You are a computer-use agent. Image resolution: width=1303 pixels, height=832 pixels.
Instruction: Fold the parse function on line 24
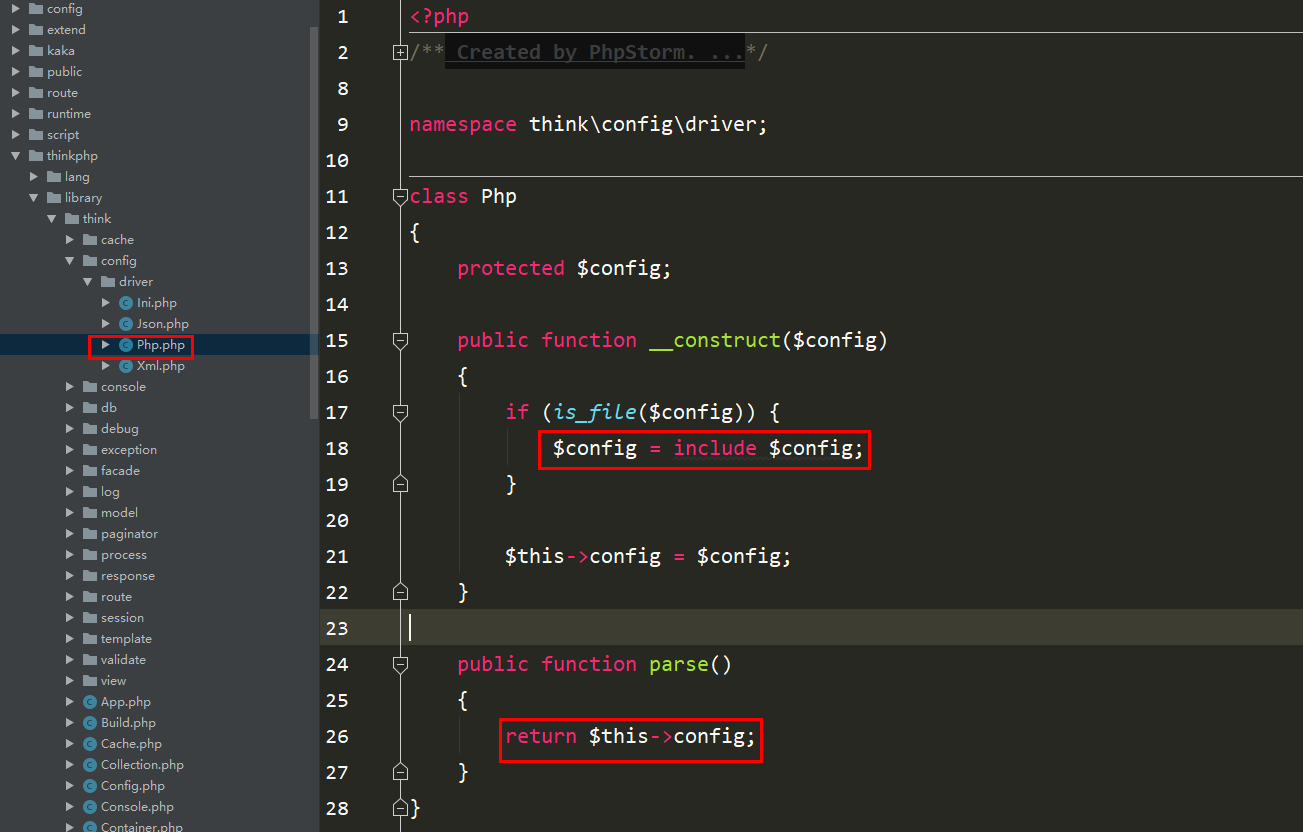coord(401,664)
